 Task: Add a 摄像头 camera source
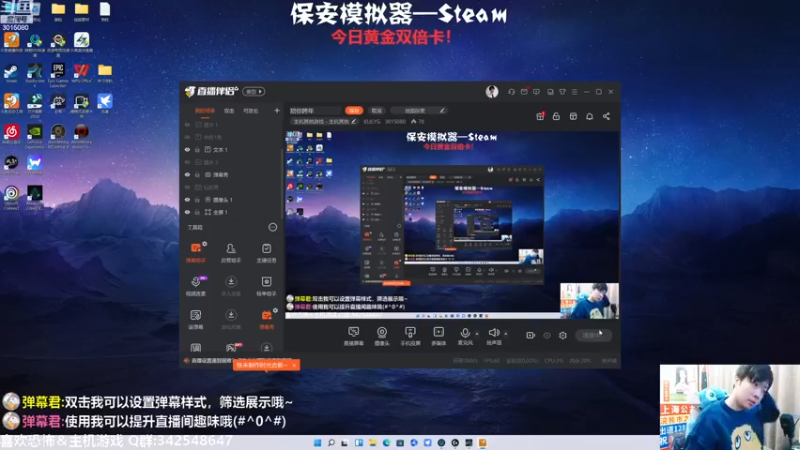pos(382,336)
